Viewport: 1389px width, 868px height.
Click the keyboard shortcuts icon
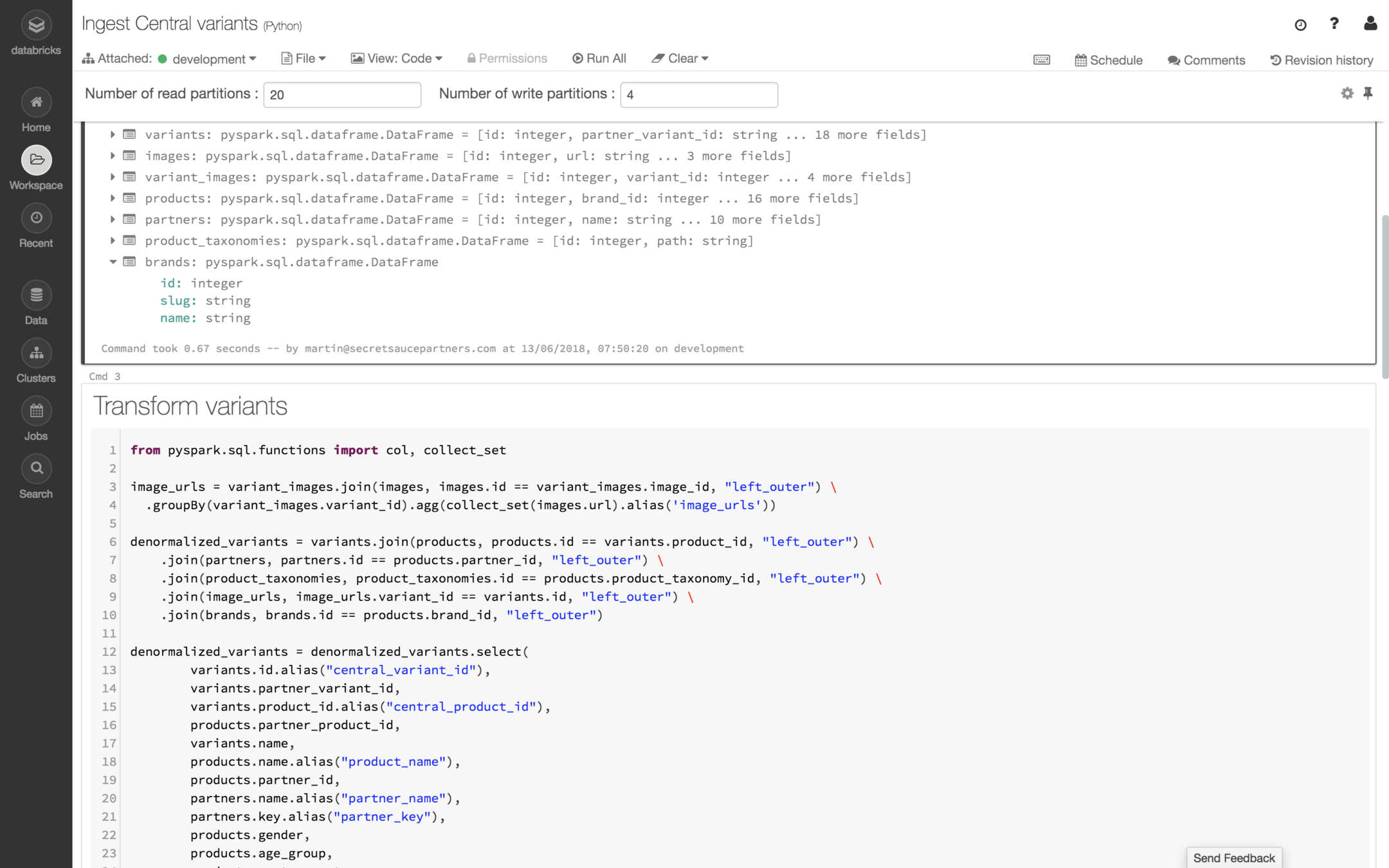click(x=1042, y=60)
